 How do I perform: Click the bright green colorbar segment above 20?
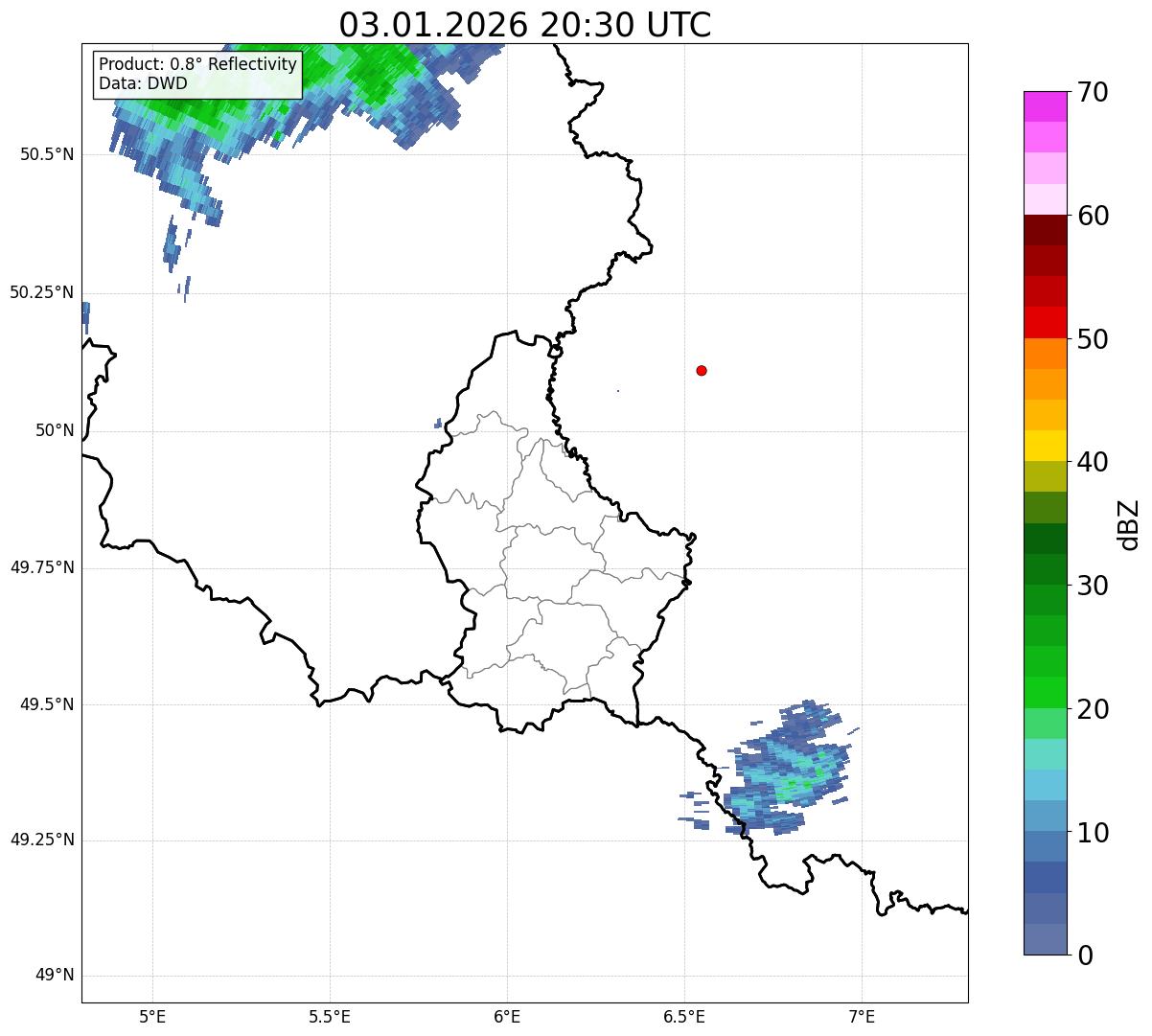[1046, 693]
